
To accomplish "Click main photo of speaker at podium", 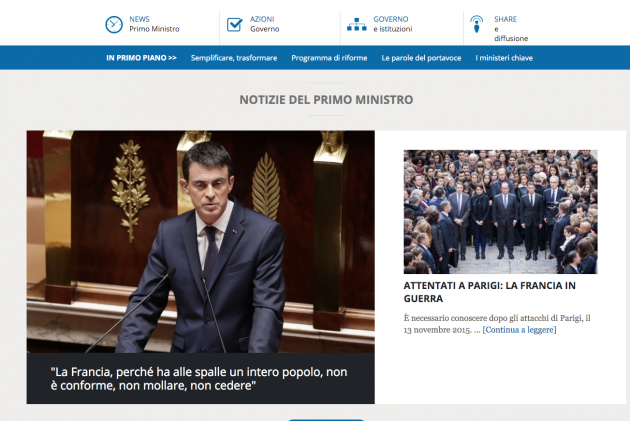I will pyautogui.click(x=200, y=240).
